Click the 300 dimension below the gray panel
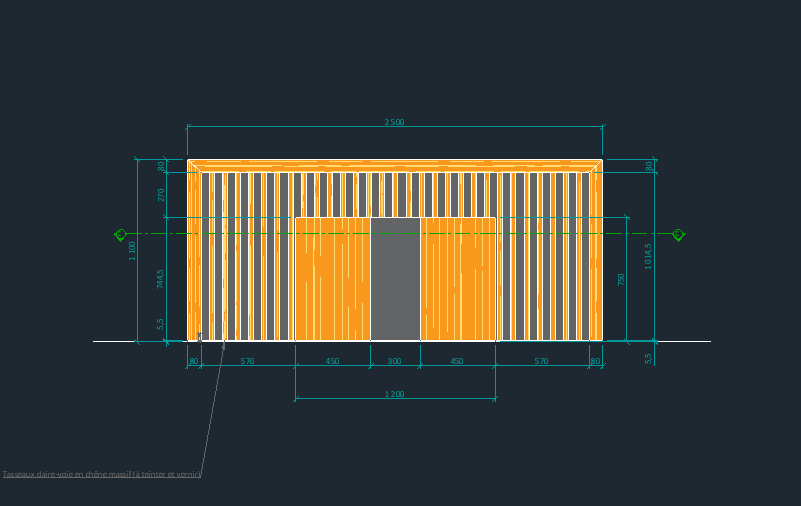Screen dimensions: 801x506 pos(395,361)
